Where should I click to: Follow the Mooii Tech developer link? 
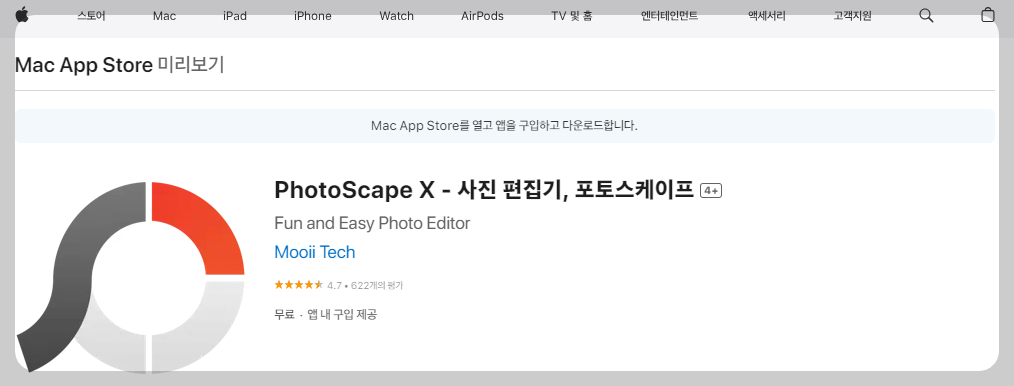[315, 252]
